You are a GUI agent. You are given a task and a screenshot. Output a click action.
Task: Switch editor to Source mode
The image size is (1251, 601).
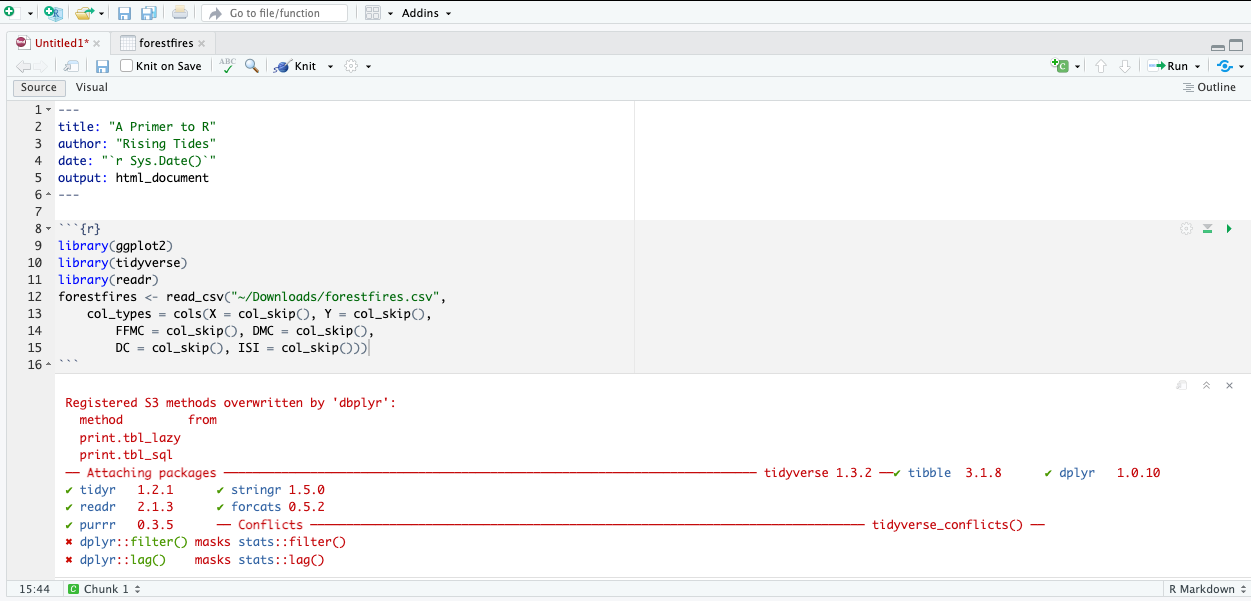[x=39, y=87]
